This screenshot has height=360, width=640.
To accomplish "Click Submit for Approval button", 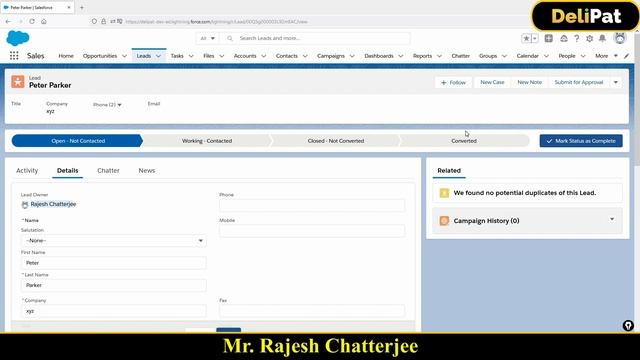I will [x=578, y=82].
